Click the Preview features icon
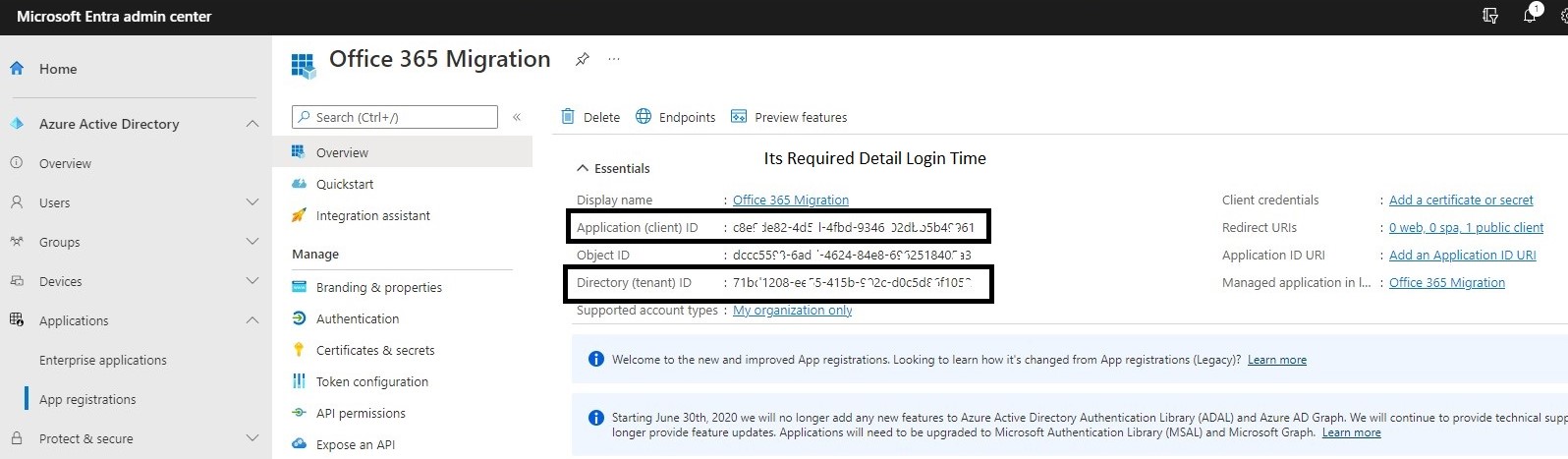 click(739, 116)
